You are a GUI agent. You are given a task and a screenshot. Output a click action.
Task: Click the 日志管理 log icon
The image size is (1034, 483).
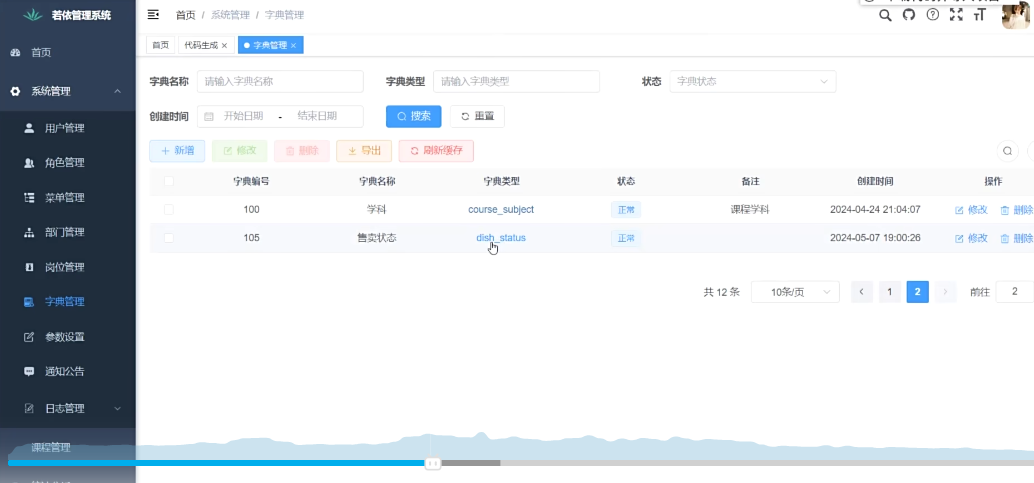(x=29, y=408)
